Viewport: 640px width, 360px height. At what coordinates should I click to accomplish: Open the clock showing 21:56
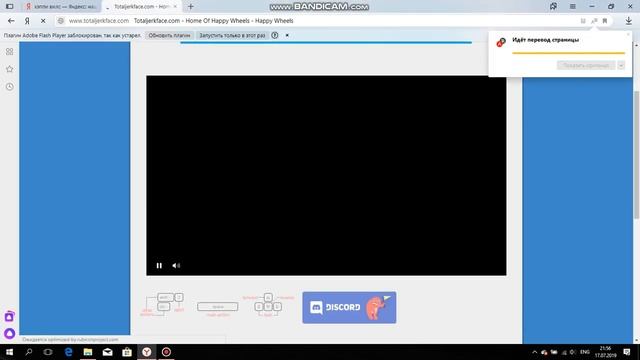click(605, 352)
